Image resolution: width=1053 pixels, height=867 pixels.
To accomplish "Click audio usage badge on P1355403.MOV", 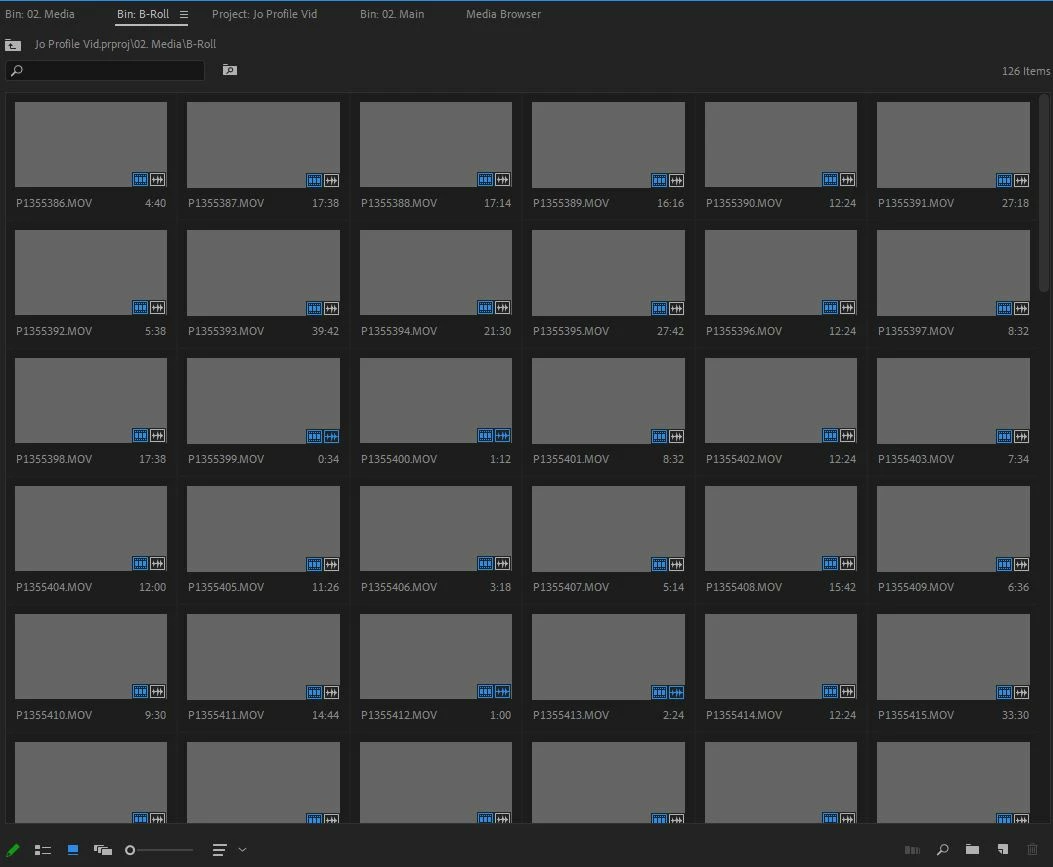I will pos(1021,437).
